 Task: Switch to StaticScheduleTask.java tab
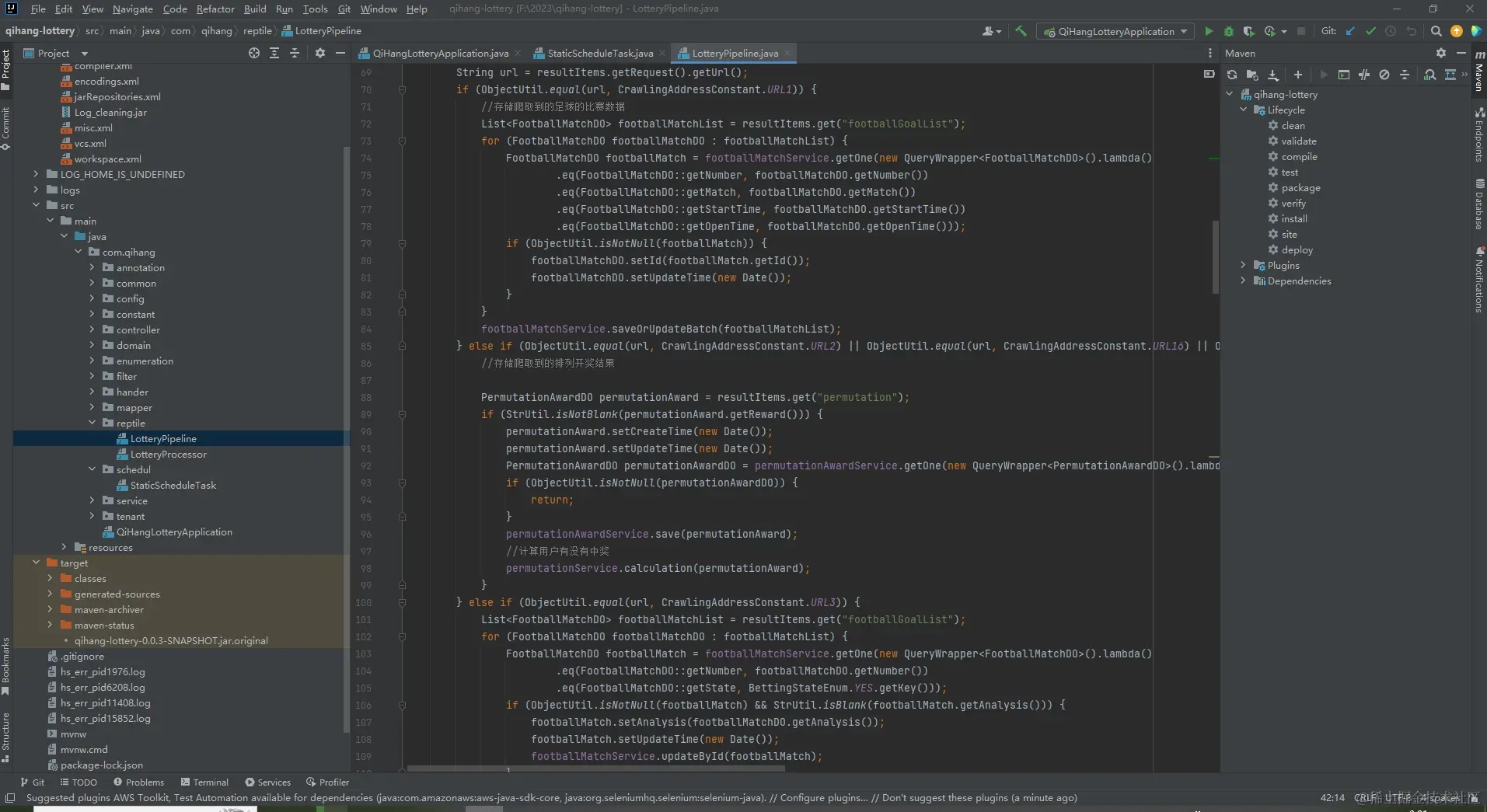[599, 53]
